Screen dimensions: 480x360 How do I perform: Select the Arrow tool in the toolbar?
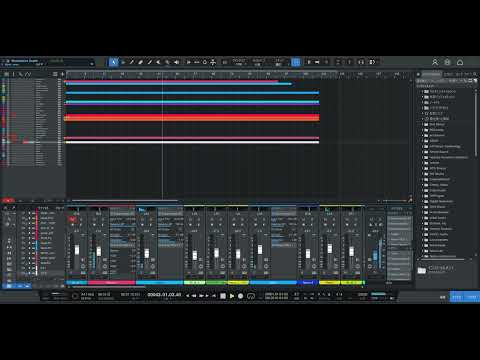[114, 62]
